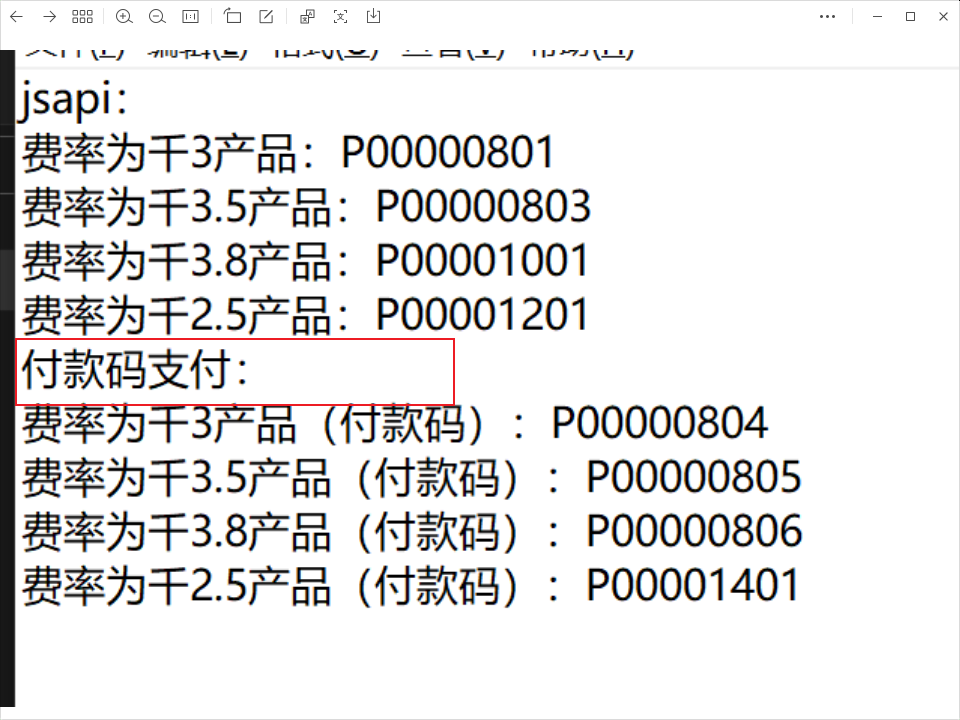Close the image viewer window
The width and height of the screenshot is (960, 720).
point(942,16)
